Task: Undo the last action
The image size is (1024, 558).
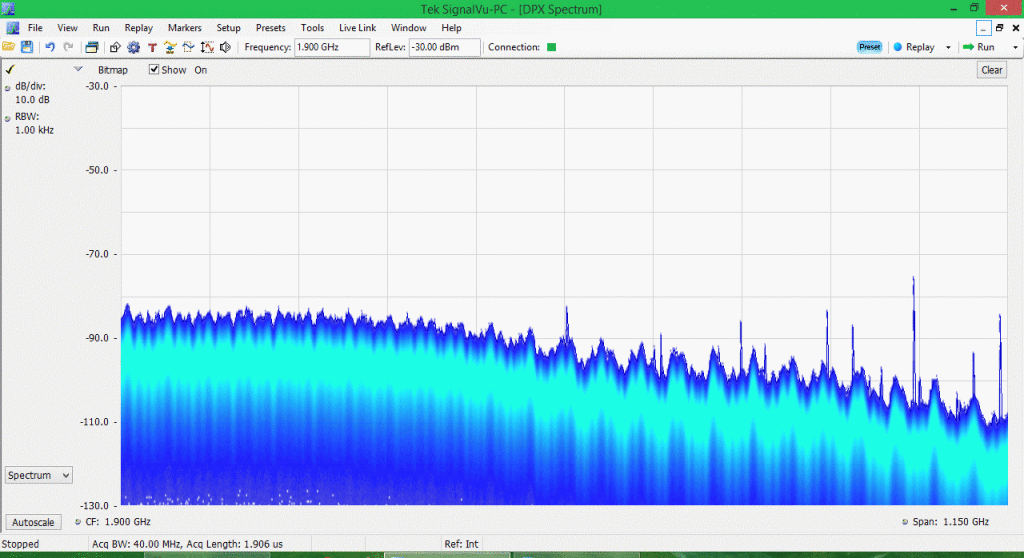Action: click(x=50, y=47)
